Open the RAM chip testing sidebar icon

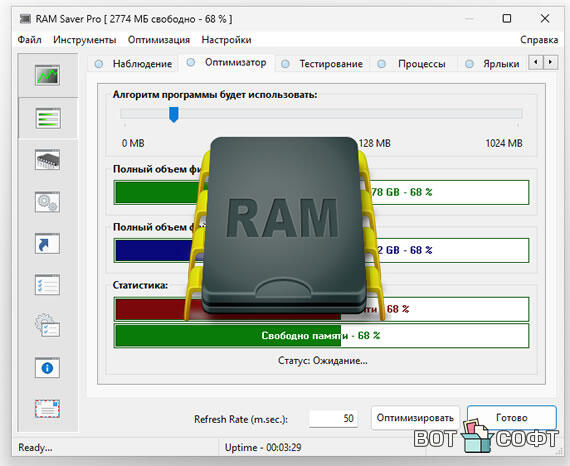(x=47, y=160)
